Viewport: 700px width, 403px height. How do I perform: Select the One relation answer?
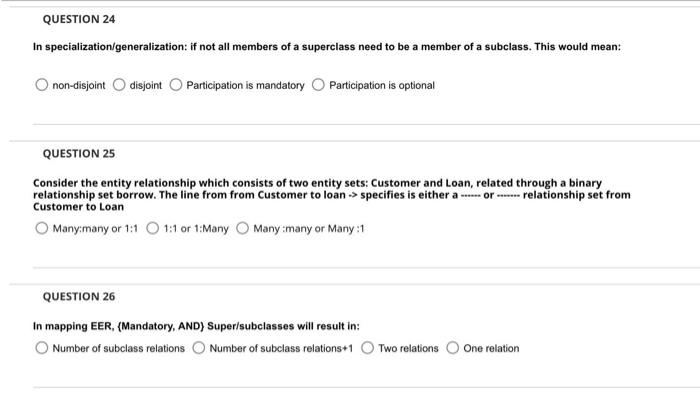[x=453, y=348]
